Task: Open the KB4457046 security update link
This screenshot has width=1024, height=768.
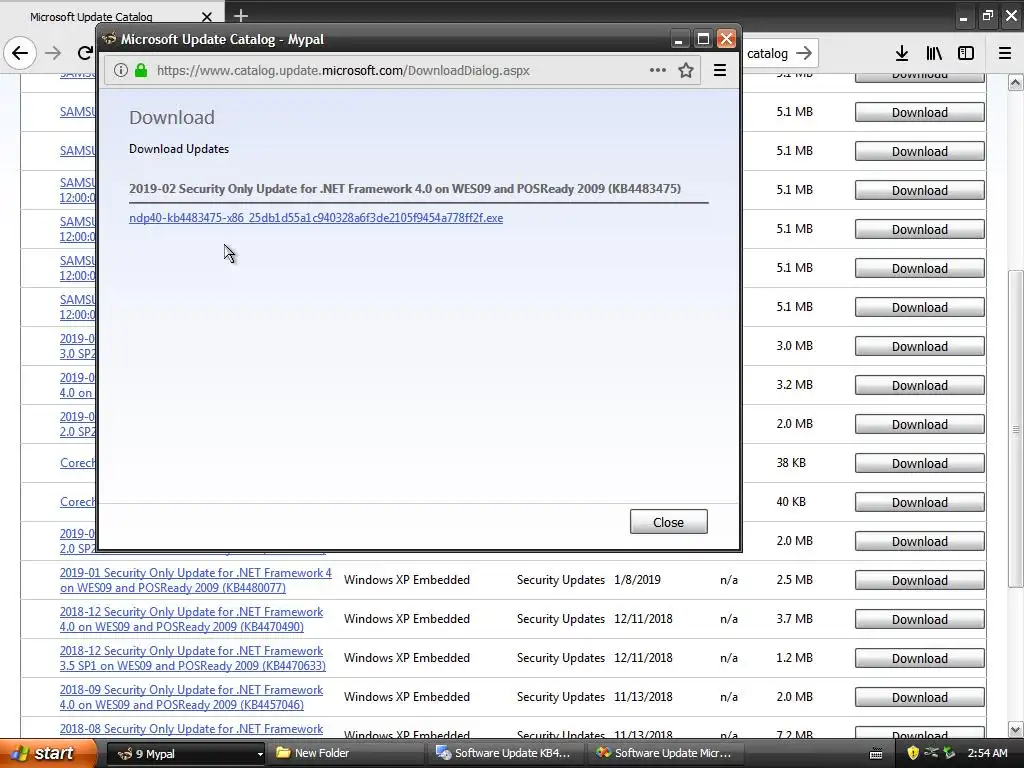Action: coord(191,697)
